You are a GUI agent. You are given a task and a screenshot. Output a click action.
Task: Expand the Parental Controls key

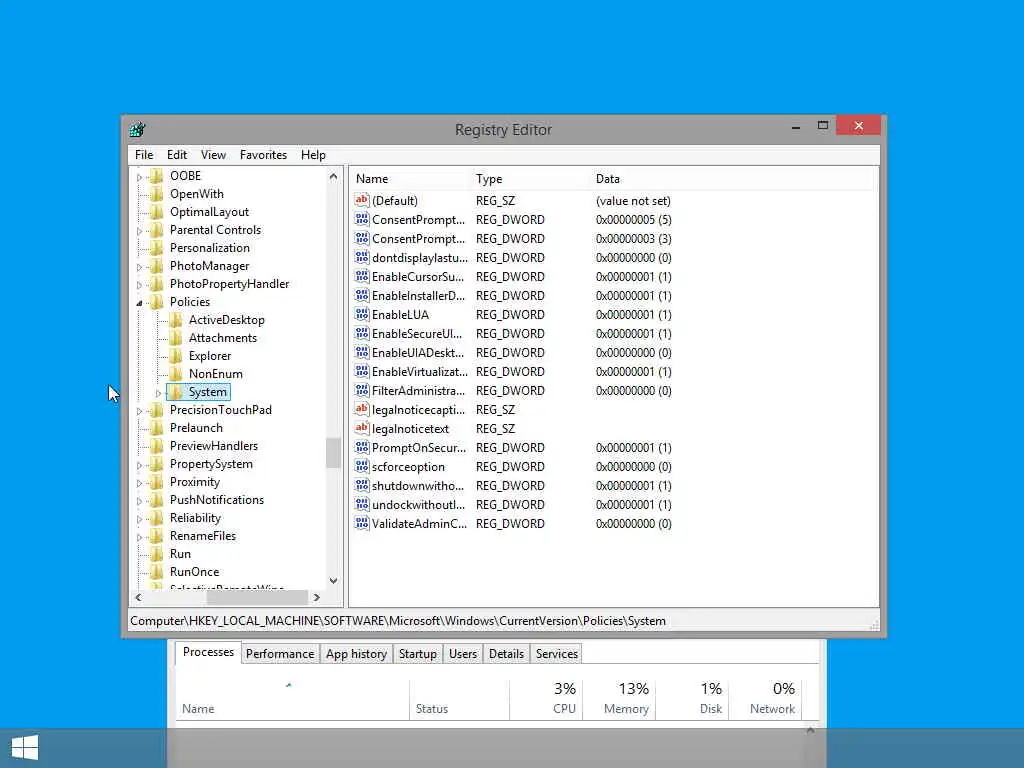pyautogui.click(x=139, y=231)
